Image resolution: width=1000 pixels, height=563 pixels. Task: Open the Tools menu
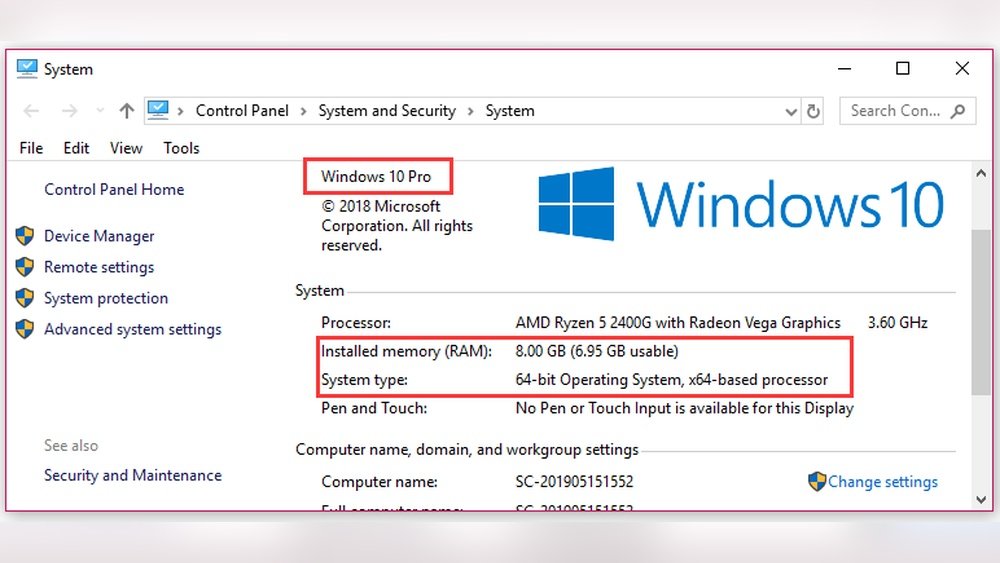[181, 148]
